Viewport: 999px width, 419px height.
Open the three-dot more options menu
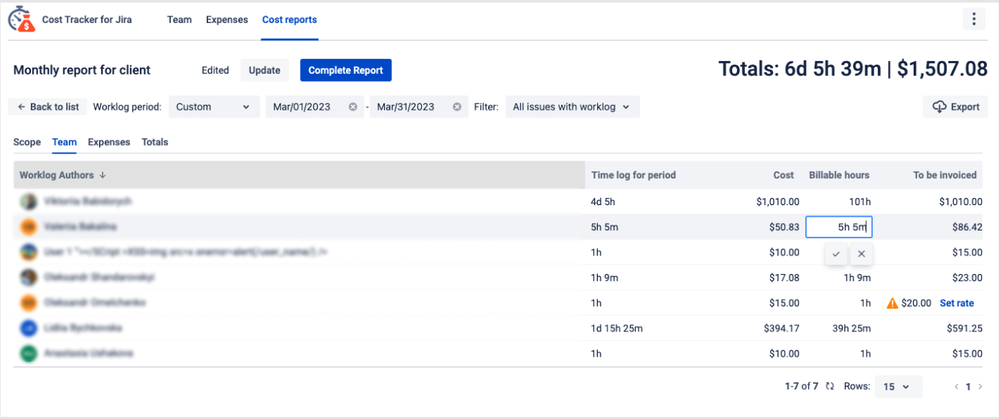(x=974, y=20)
